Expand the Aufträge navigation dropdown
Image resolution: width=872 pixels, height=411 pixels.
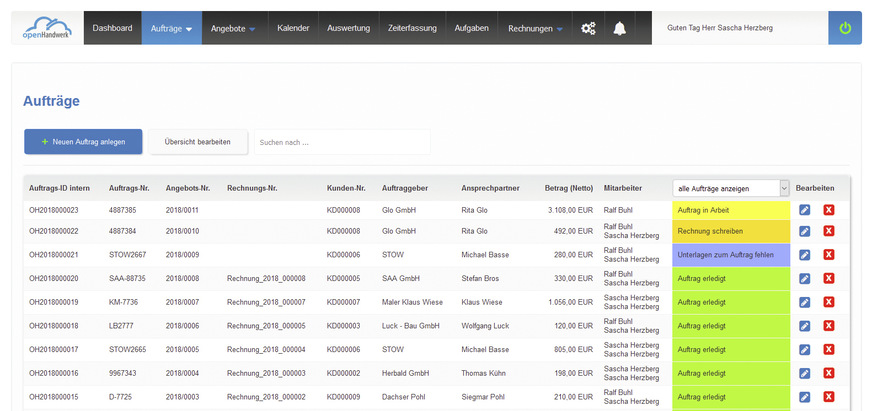click(x=171, y=28)
